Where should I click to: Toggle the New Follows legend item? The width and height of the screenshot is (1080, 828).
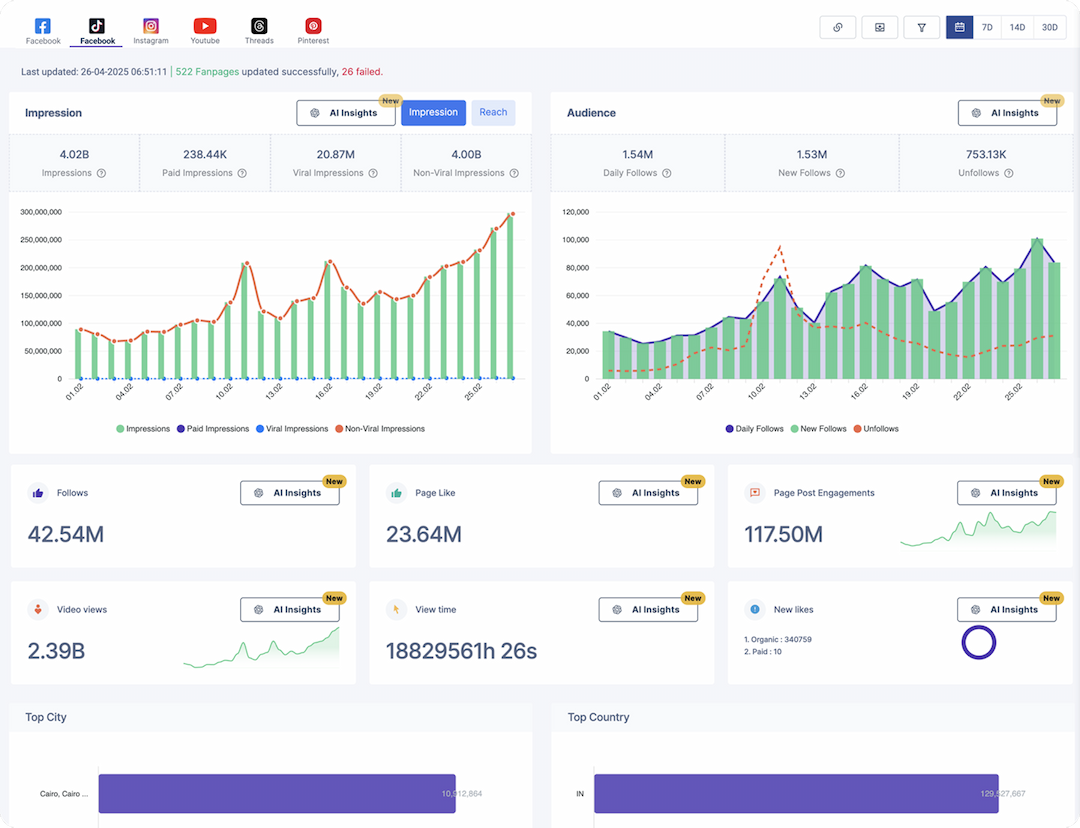818,428
